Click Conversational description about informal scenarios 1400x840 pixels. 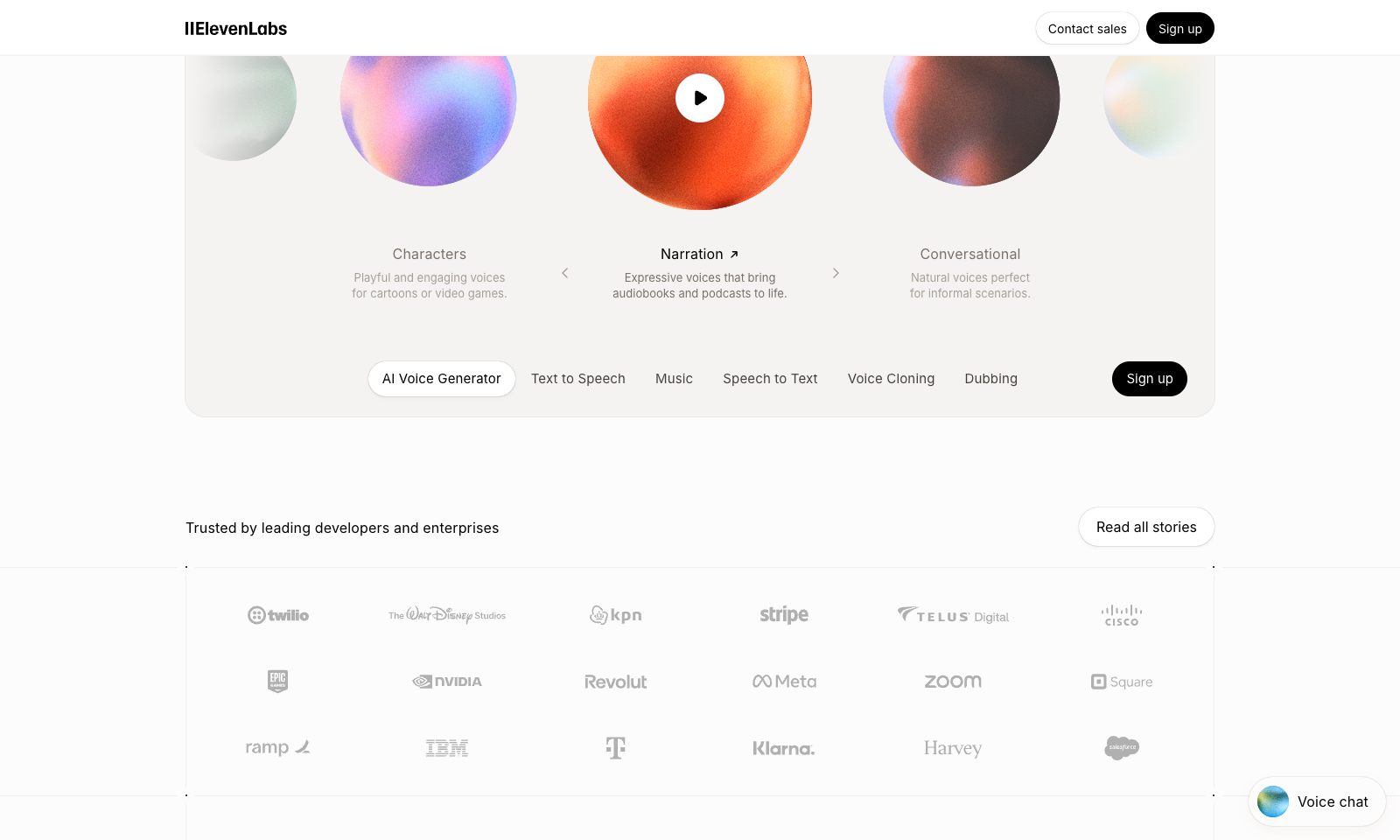(969, 285)
